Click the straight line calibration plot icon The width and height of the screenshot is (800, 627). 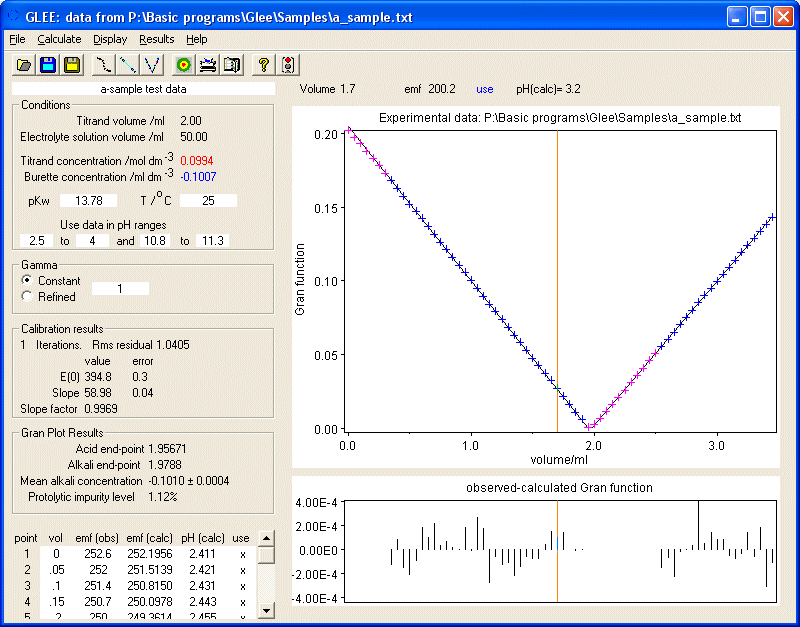[127, 65]
